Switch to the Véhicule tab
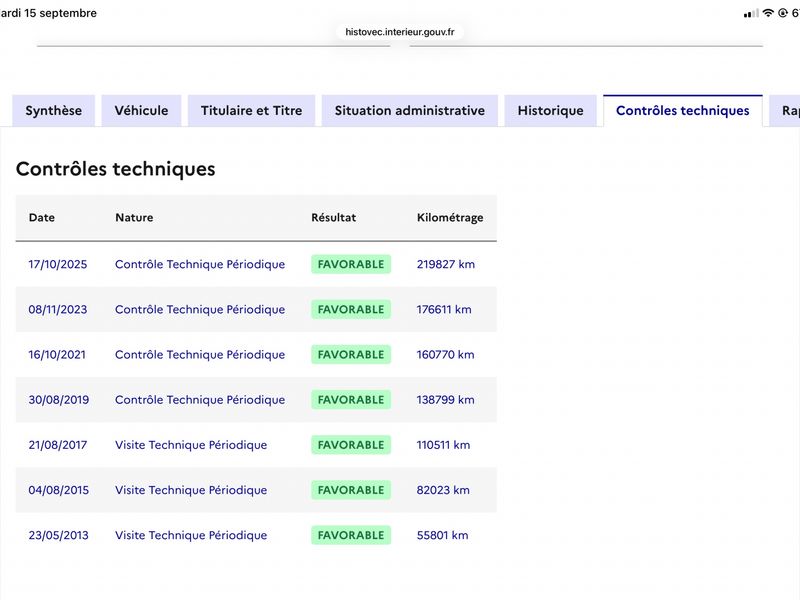 point(141,111)
